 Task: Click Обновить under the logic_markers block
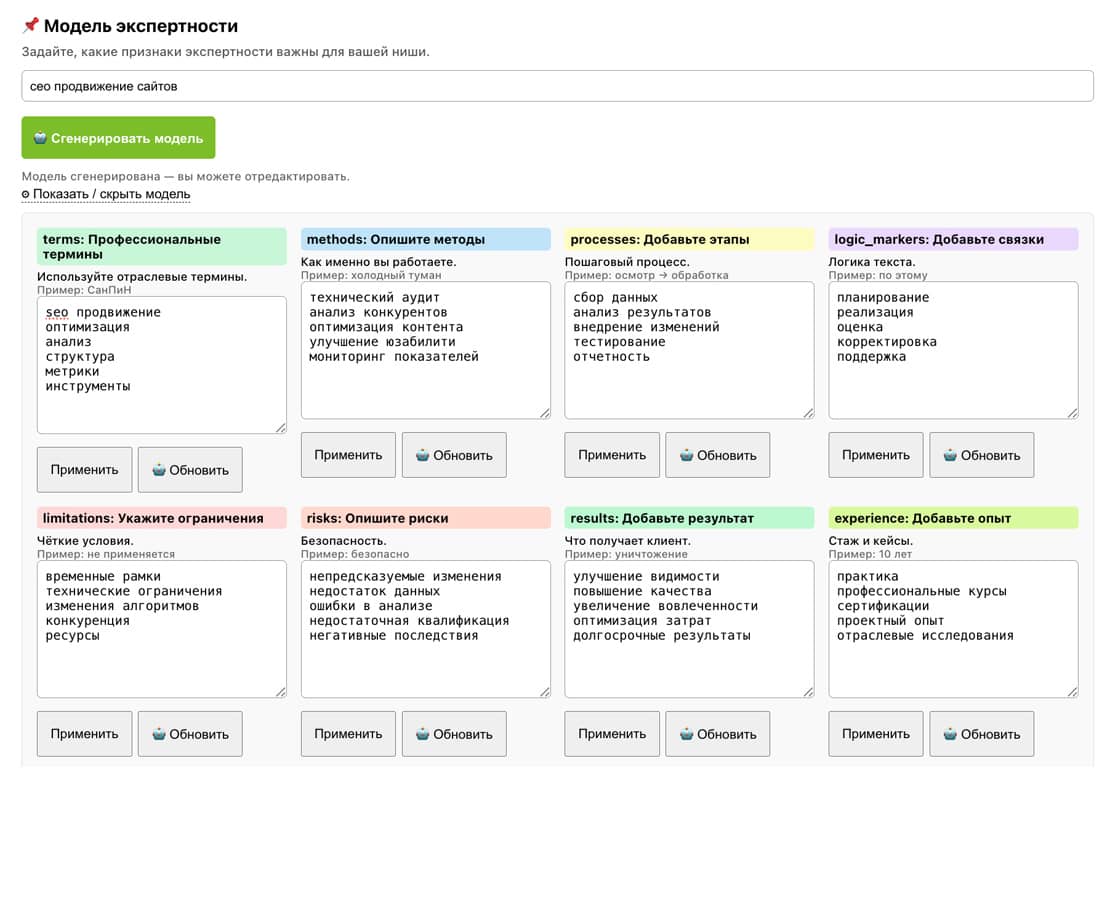981,455
